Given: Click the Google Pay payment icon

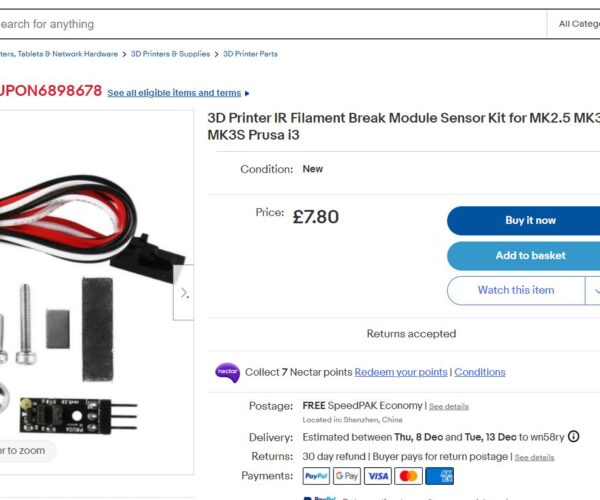Looking at the screenshot, I should pos(347,476).
